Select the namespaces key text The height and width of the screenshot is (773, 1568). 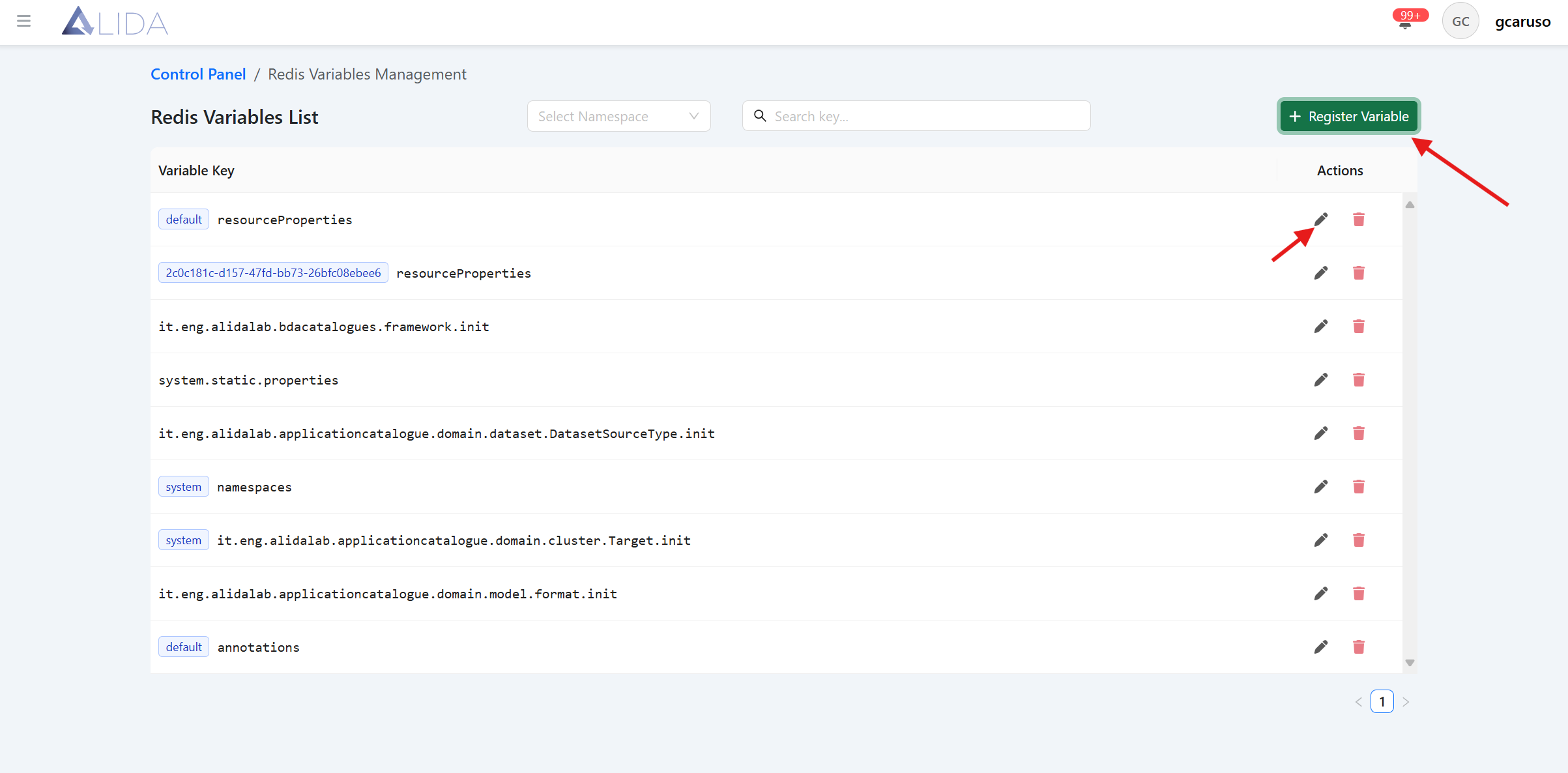[x=254, y=487]
